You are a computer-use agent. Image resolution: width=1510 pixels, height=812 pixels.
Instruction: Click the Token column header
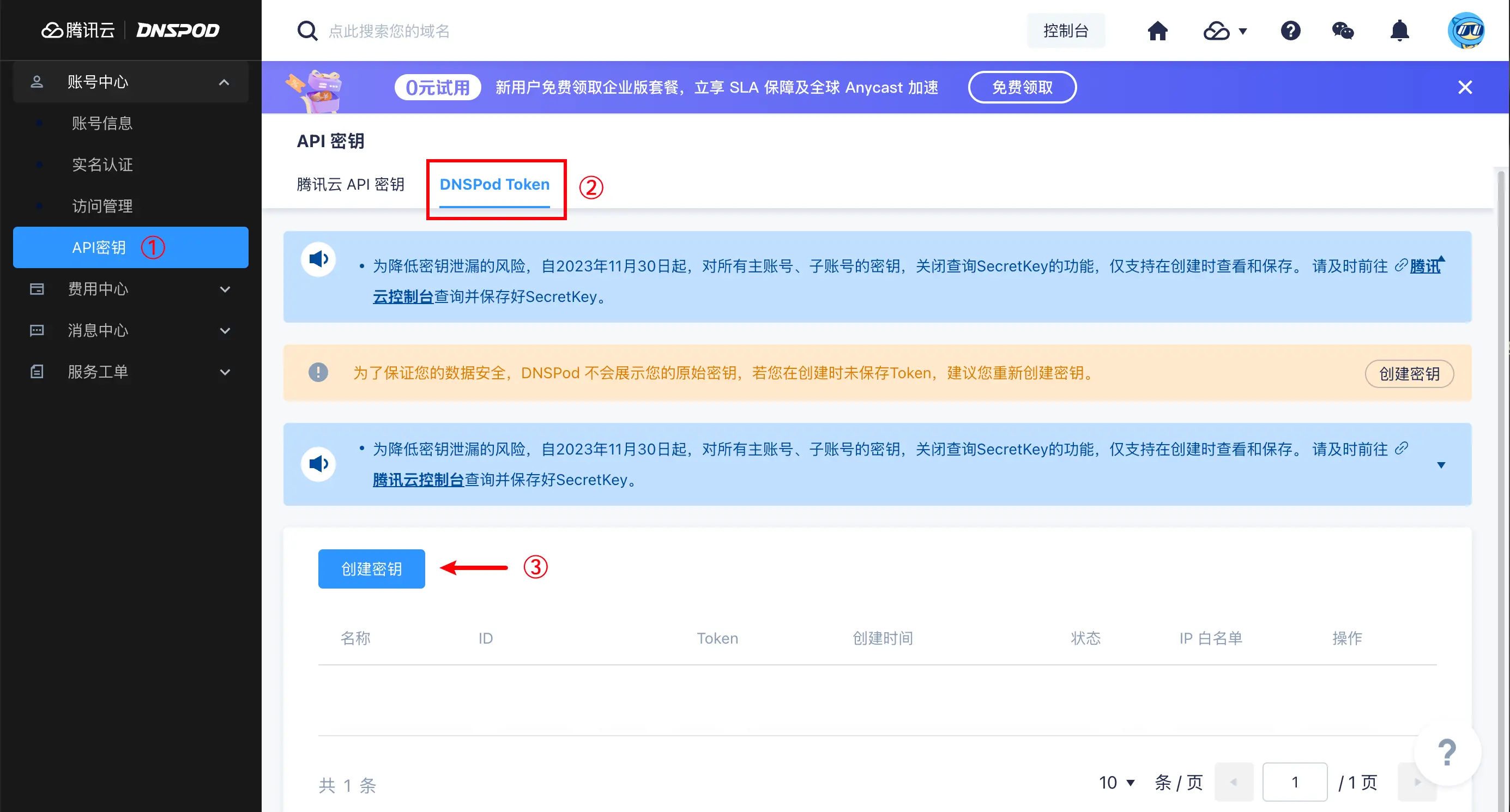pyautogui.click(x=717, y=638)
